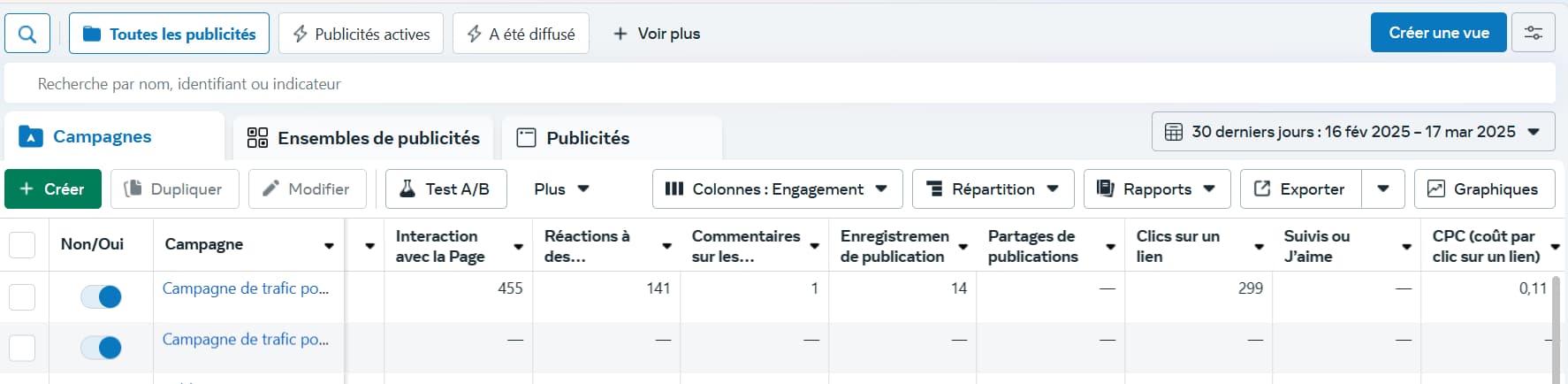Open the first Campagne de trafic link
The image size is (1568, 384).
pos(245,288)
